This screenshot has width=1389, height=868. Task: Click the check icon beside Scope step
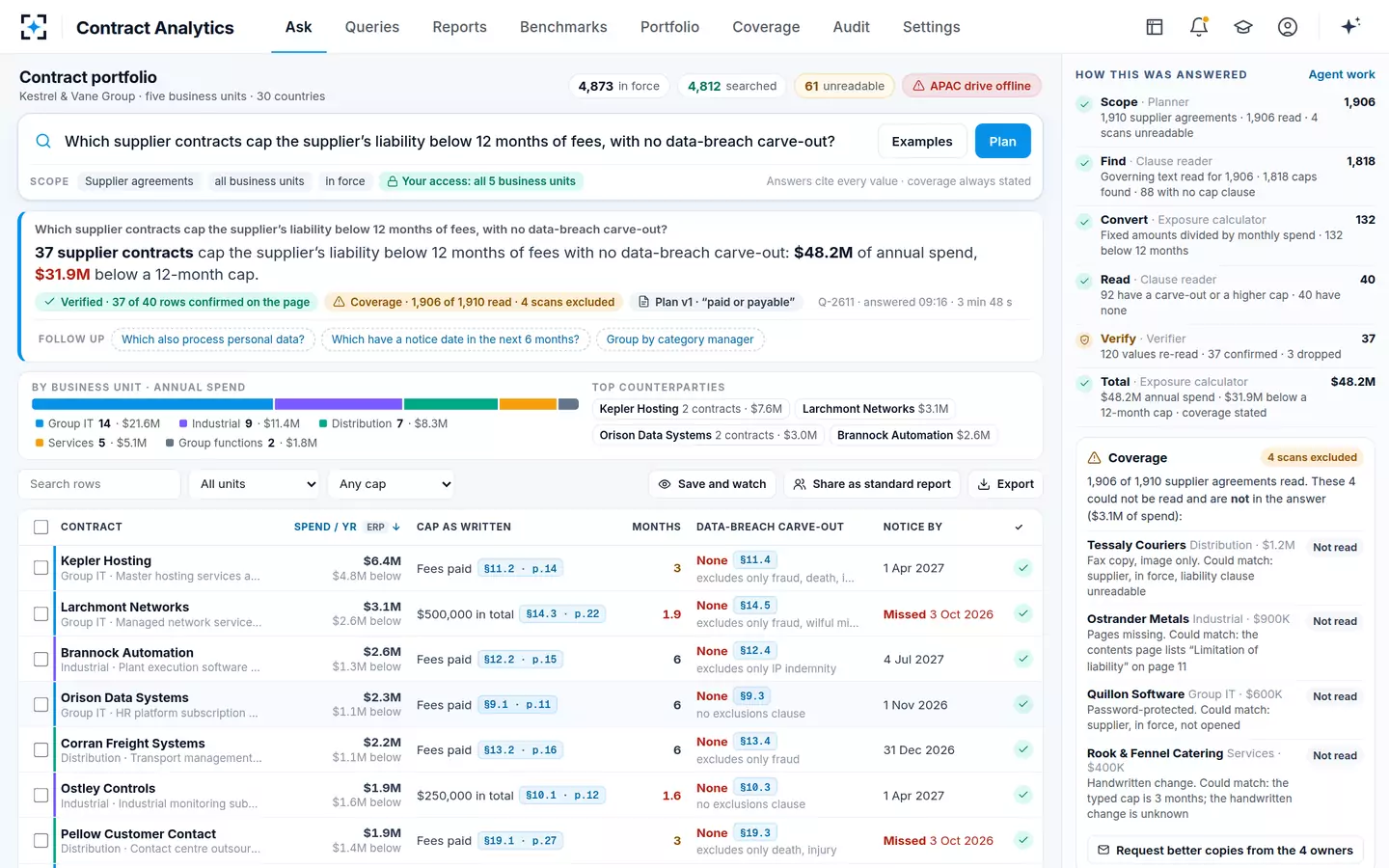1084,102
